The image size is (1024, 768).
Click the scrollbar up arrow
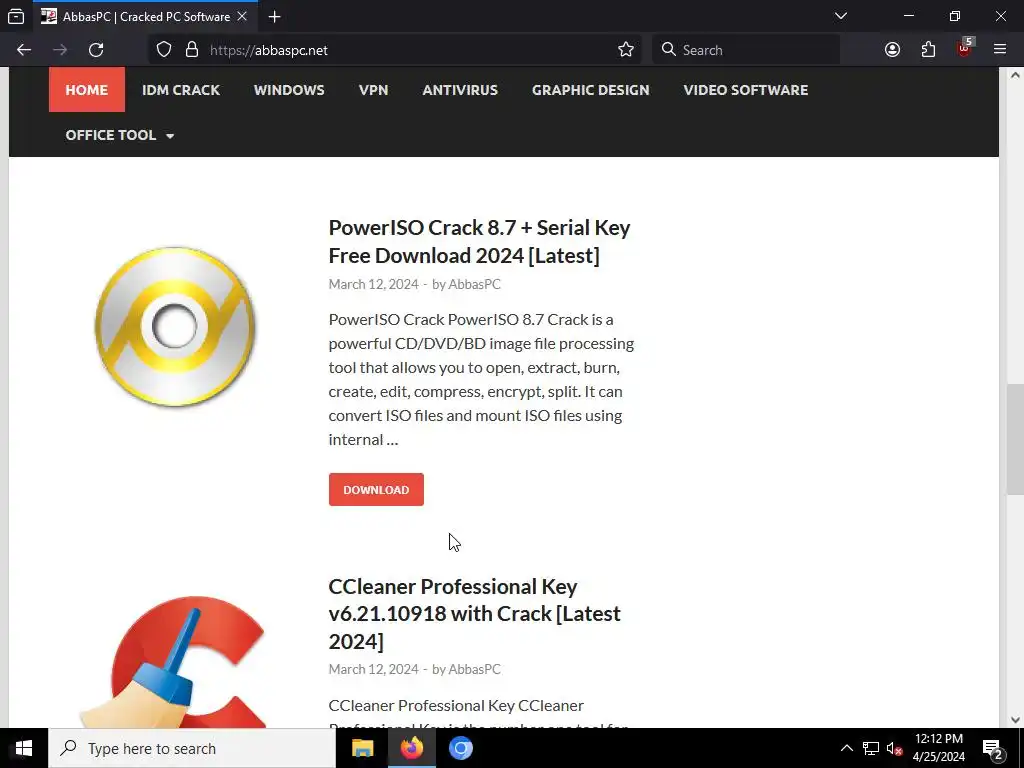click(x=1015, y=76)
